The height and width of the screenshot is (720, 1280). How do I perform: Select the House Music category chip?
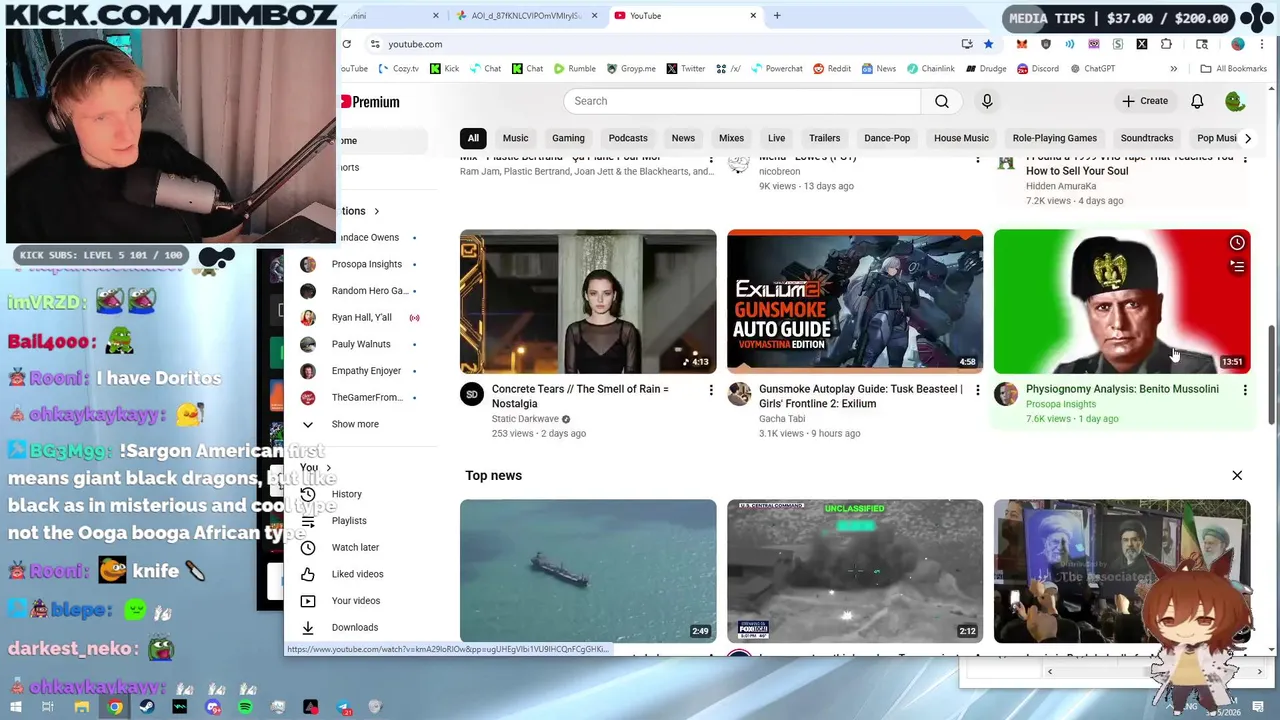coord(961,138)
